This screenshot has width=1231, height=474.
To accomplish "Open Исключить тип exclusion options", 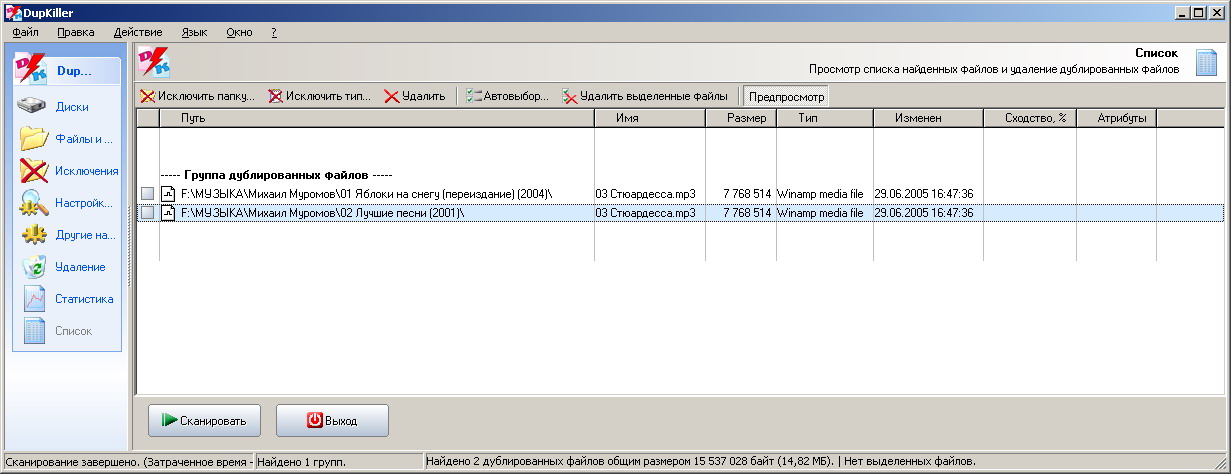I will [x=319, y=97].
